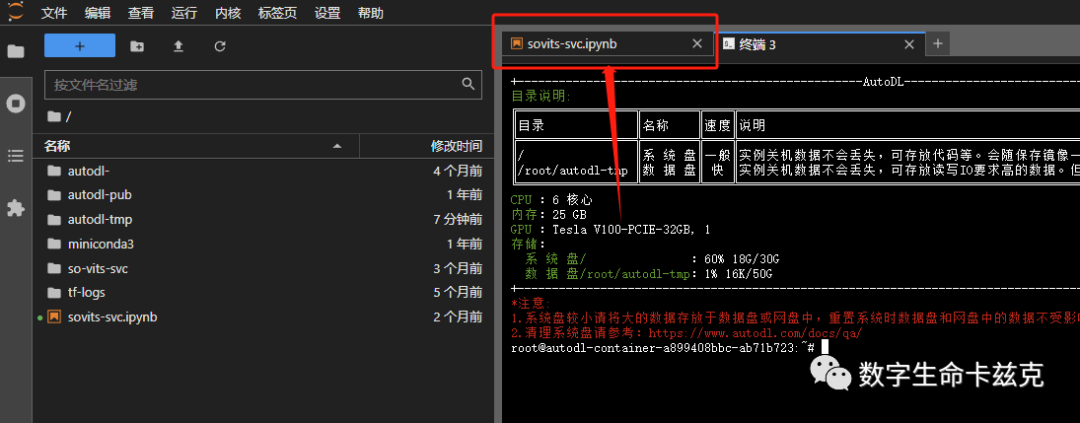Viewport: 1080px width, 423px height.
Task: Close the 终端 3 tab
Action: [x=909, y=45]
